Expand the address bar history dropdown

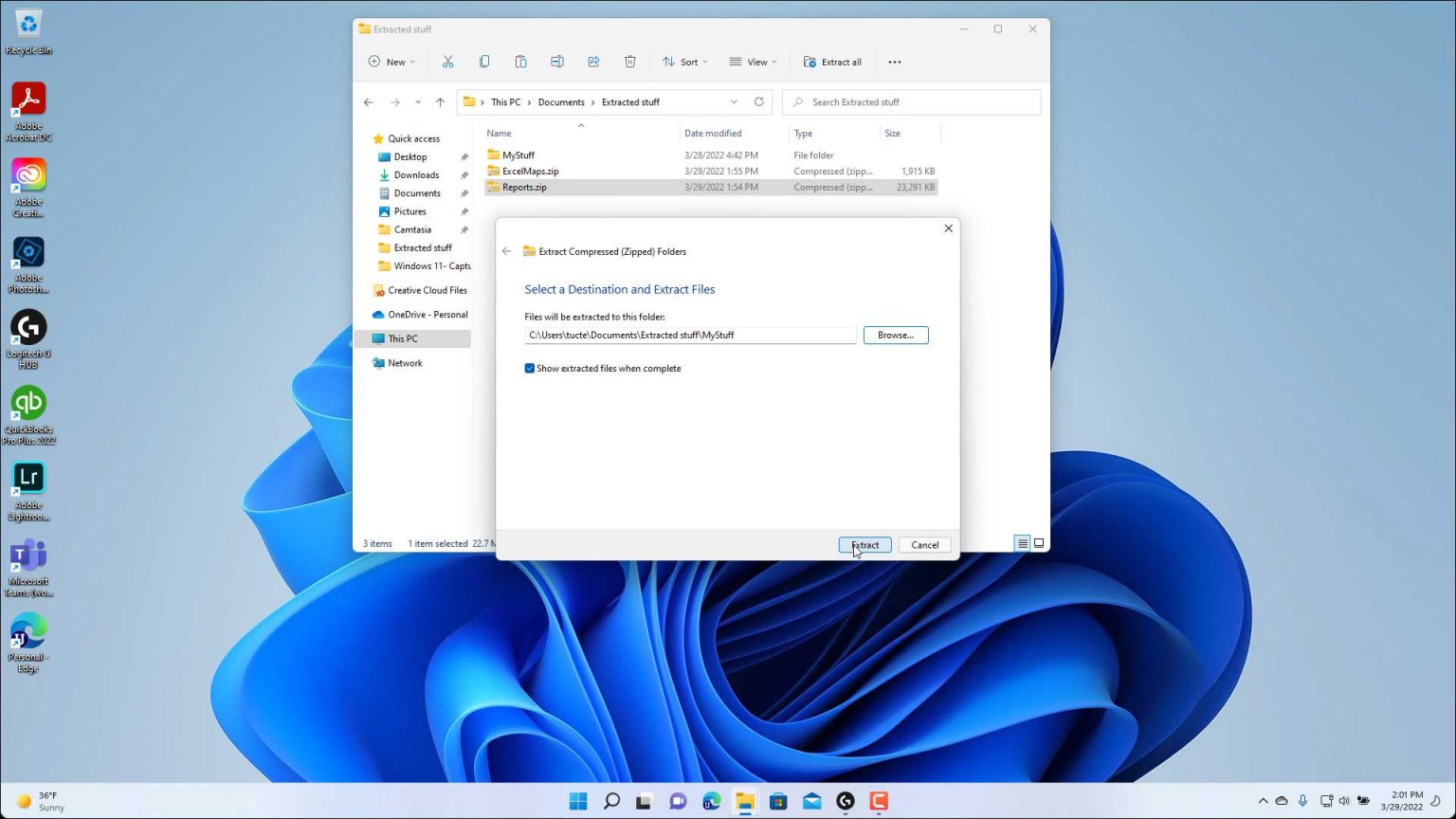pos(734,101)
